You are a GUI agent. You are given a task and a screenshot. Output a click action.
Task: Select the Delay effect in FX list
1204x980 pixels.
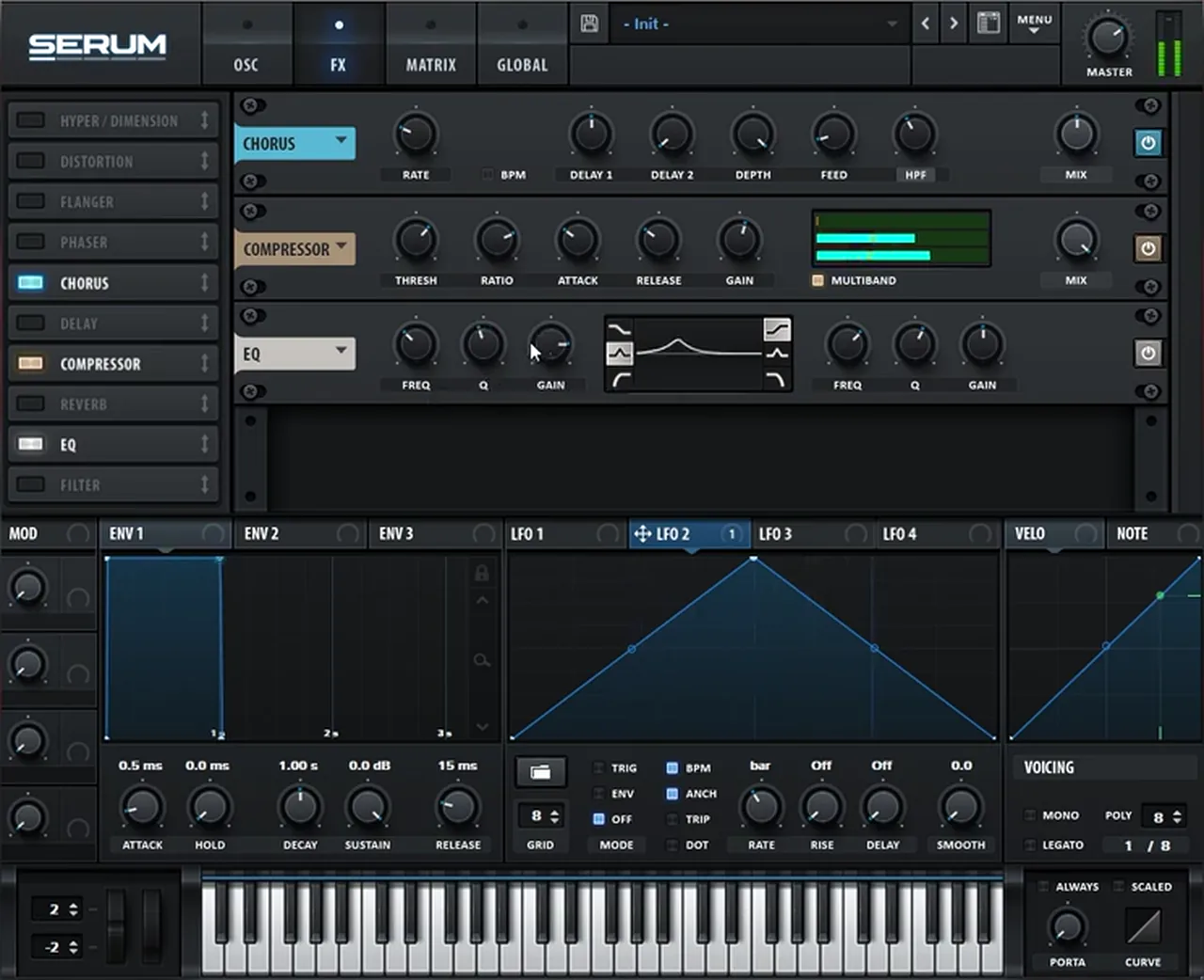click(x=113, y=323)
